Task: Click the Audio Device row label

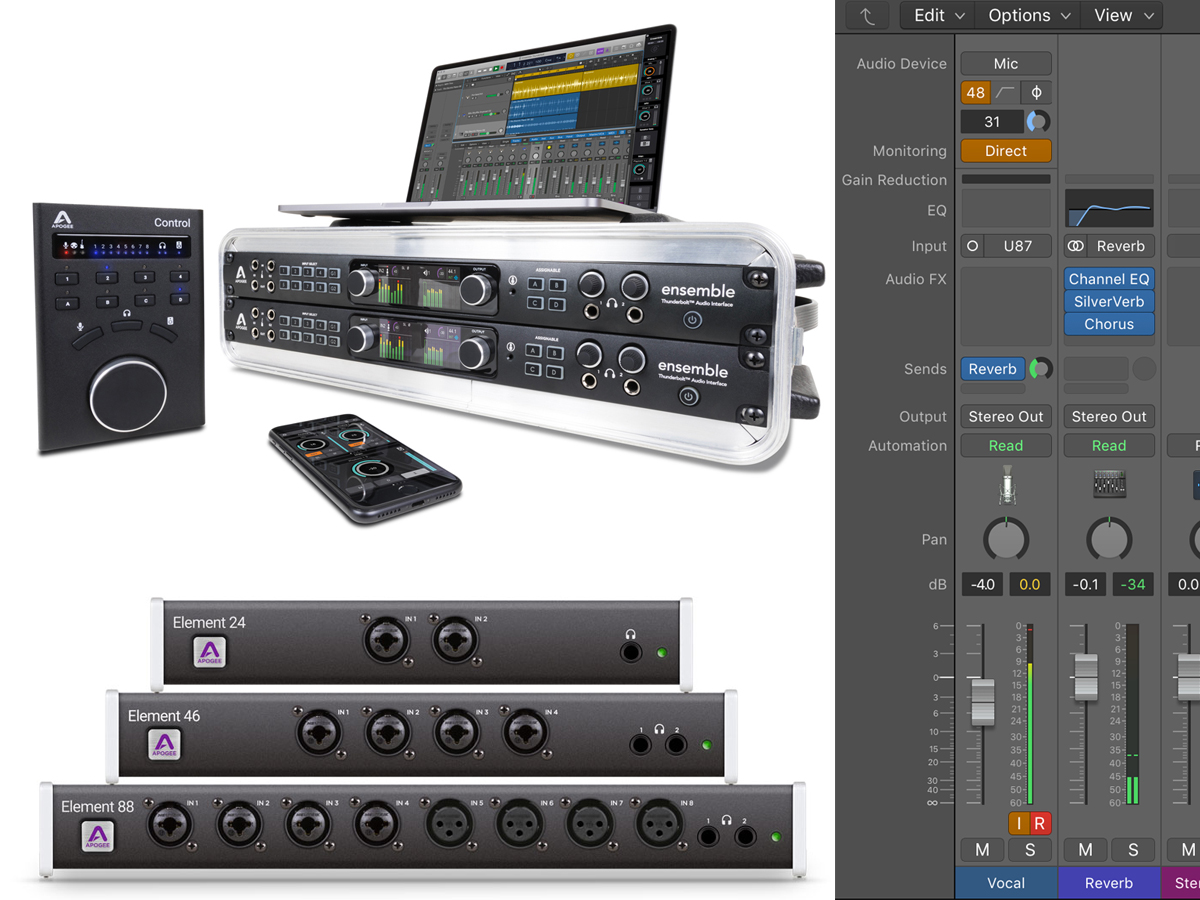Action: pyautogui.click(x=901, y=63)
